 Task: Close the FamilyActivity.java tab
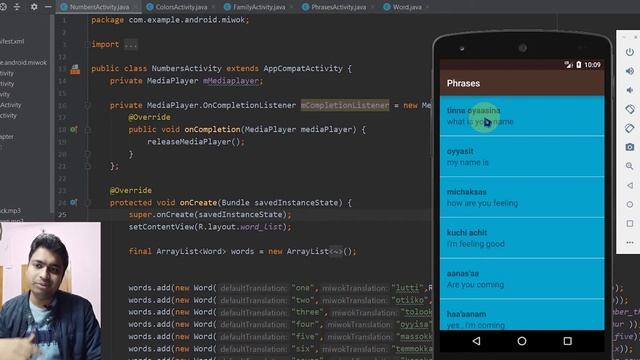click(x=291, y=7)
